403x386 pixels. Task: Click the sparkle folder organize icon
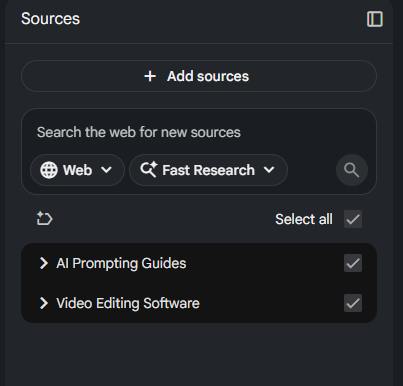point(44,219)
